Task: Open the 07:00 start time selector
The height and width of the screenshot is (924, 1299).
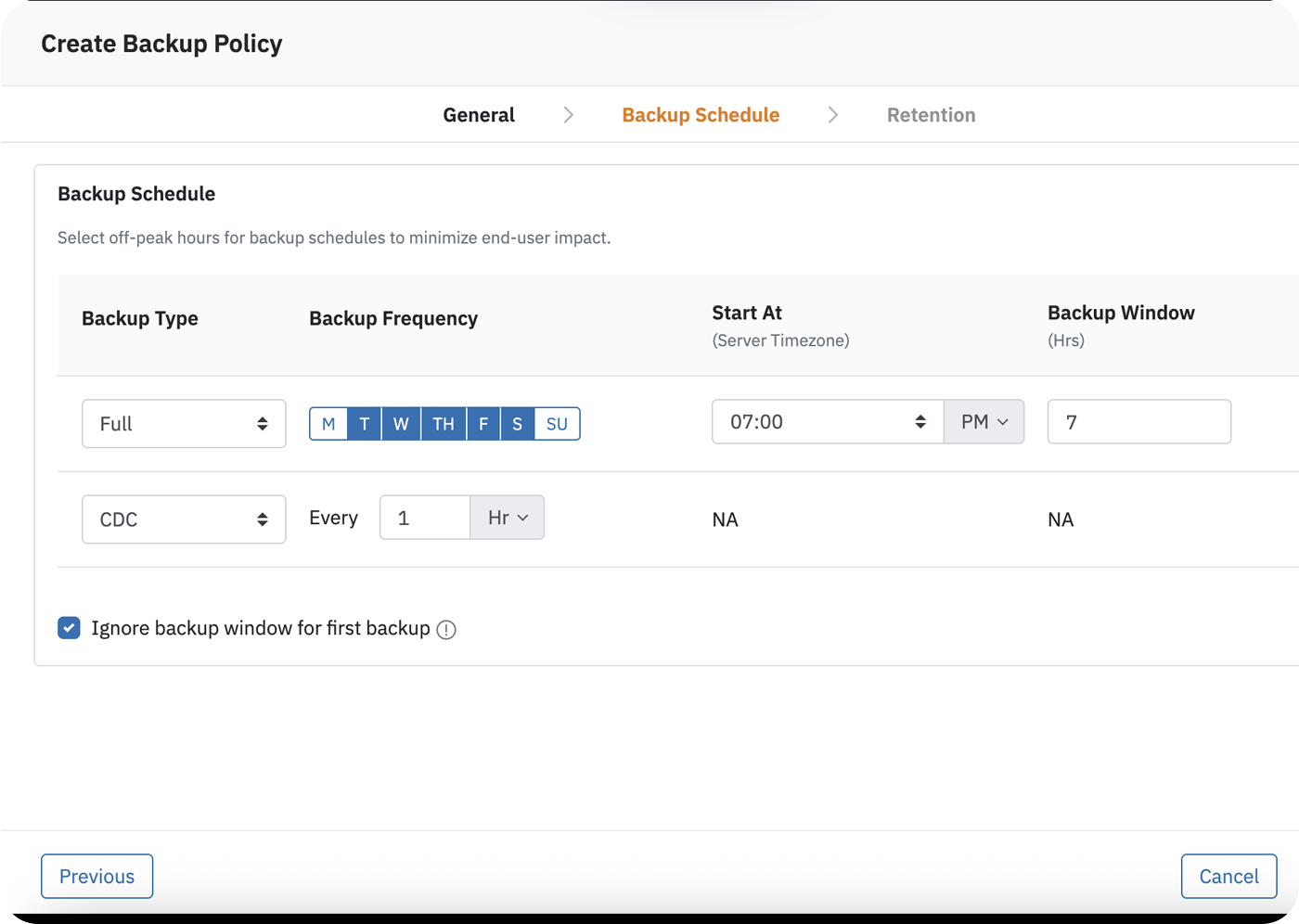Action: pyautogui.click(x=827, y=422)
